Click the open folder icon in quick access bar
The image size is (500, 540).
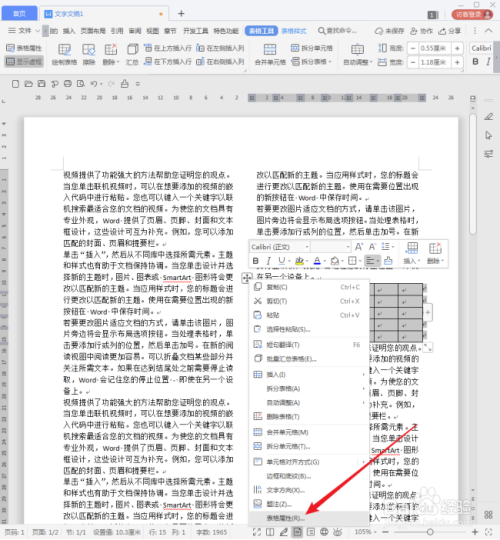point(28,84)
